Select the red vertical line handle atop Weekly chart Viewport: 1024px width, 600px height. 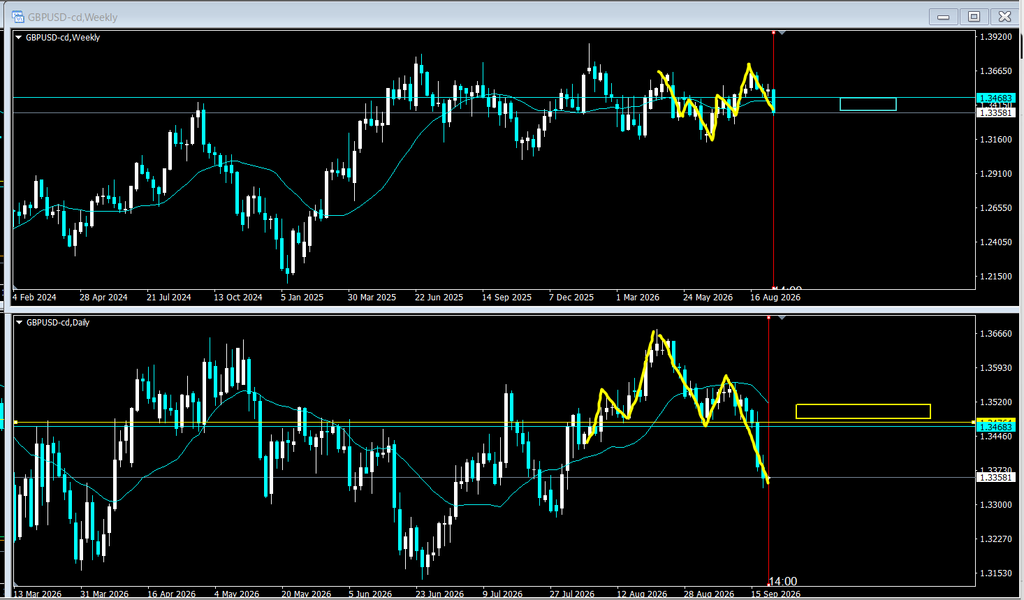point(773,32)
